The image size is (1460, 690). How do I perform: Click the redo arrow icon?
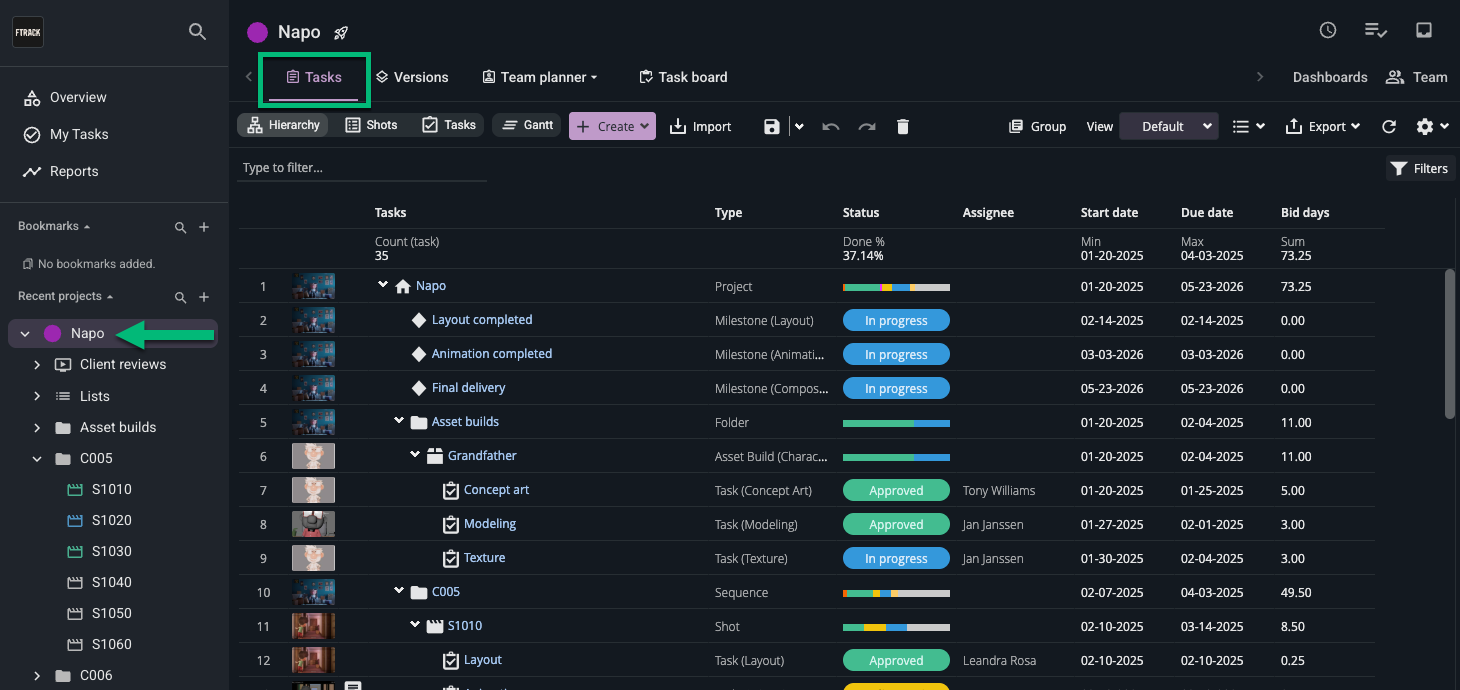pyautogui.click(x=867, y=127)
